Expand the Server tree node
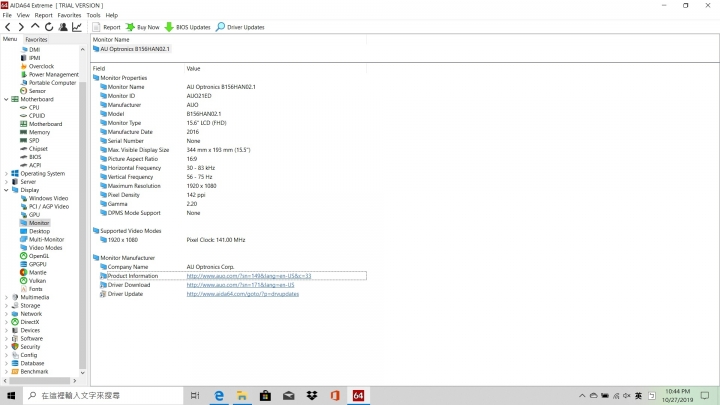Image resolution: width=720 pixels, height=405 pixels. [x=6, y=182]
